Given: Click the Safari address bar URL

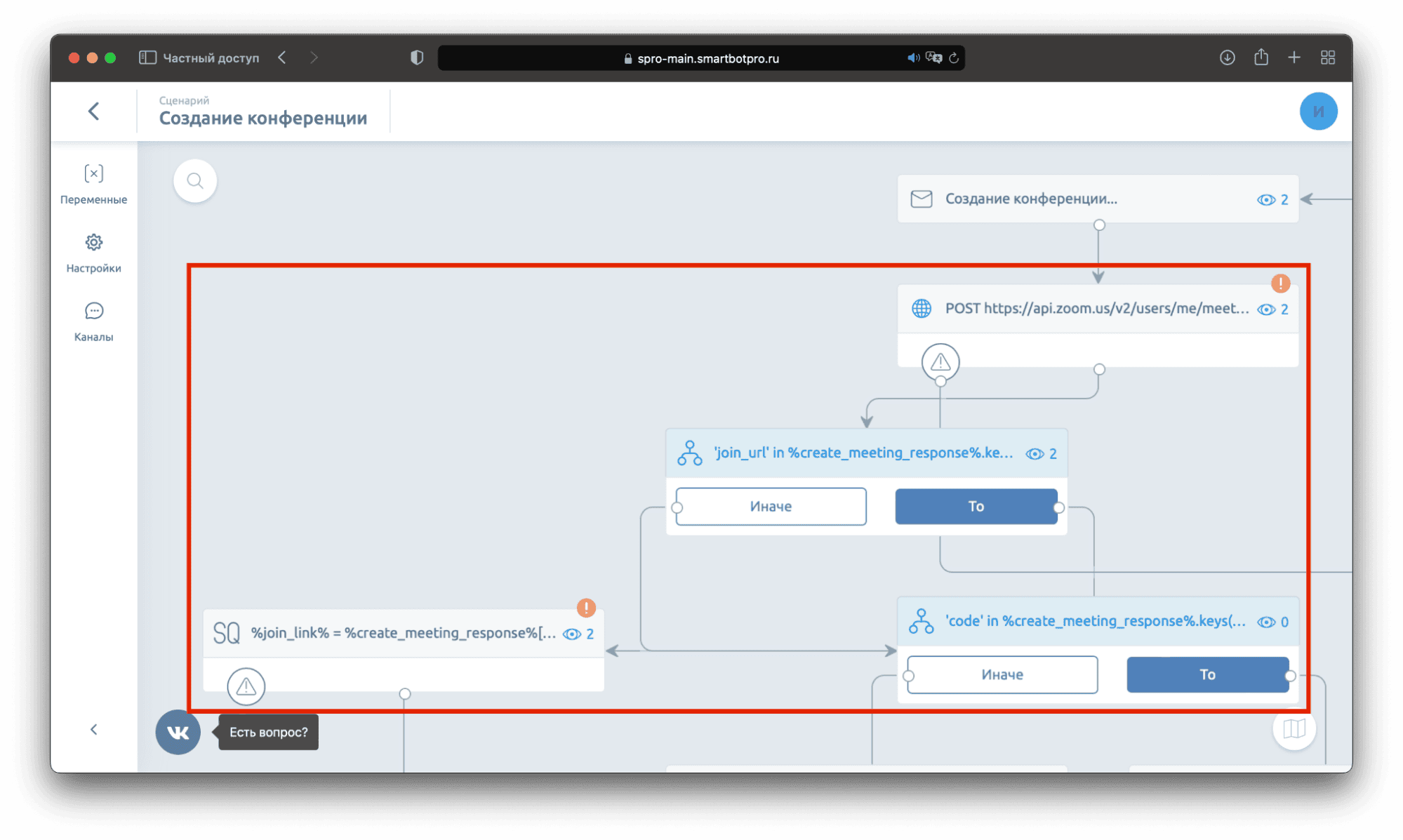Looking at the screenshot, I should (x=707, y=58).
